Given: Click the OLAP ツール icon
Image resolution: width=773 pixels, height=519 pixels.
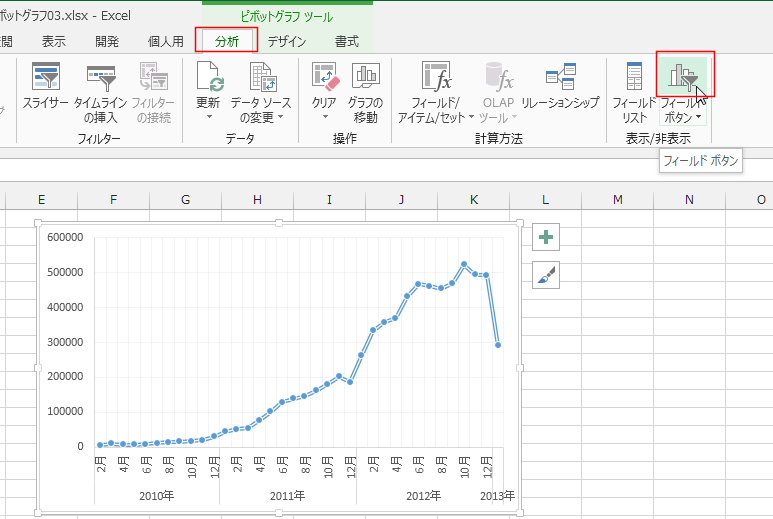Looking at the screenshot, I should (x=499, y=76).
